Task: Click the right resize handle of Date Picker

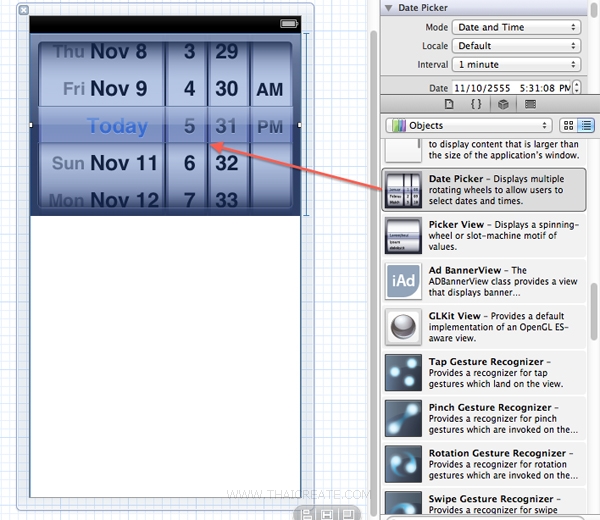Action: (299, 125)
